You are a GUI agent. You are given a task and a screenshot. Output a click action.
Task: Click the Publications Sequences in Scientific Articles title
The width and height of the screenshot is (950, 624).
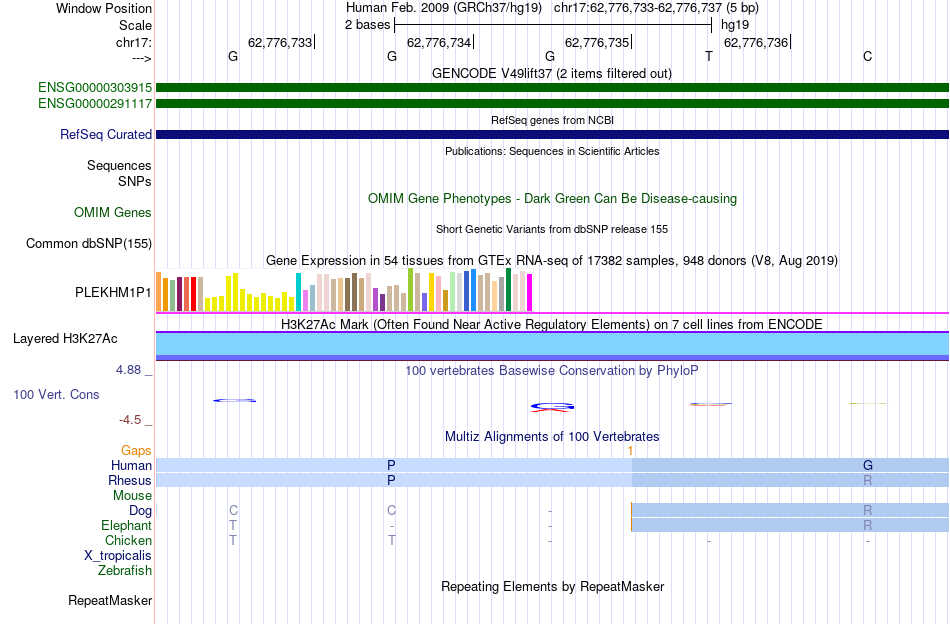click(552, 151)
